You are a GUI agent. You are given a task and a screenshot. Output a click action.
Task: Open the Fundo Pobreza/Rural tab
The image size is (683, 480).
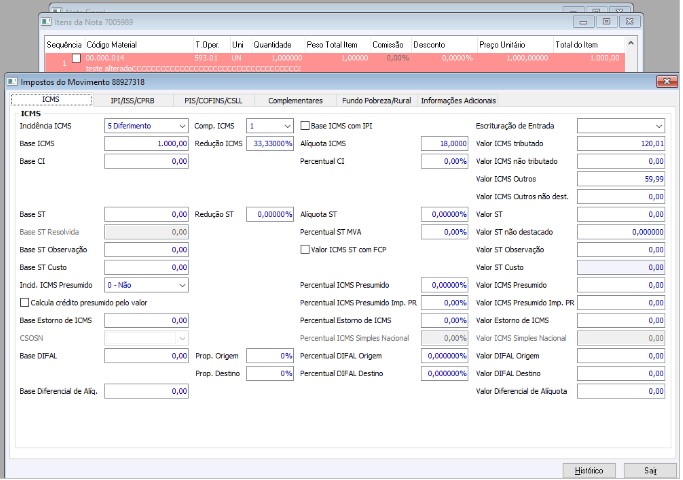pos(377,101)
